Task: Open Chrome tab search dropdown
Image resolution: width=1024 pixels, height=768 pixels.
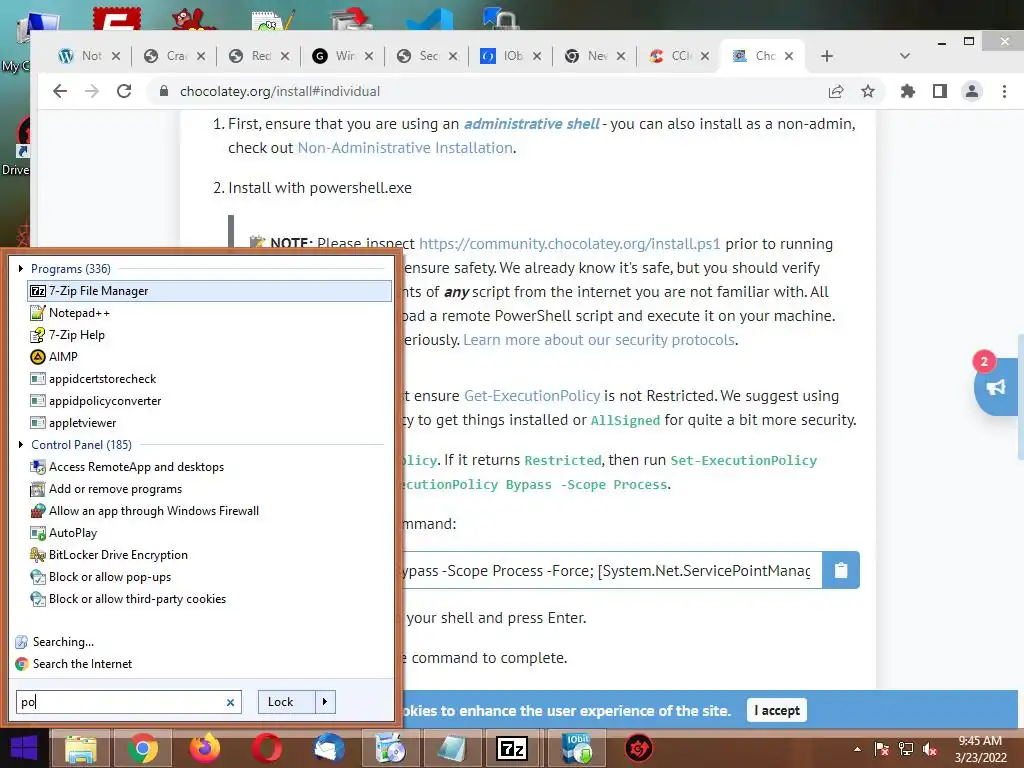Action: (904, 56)
